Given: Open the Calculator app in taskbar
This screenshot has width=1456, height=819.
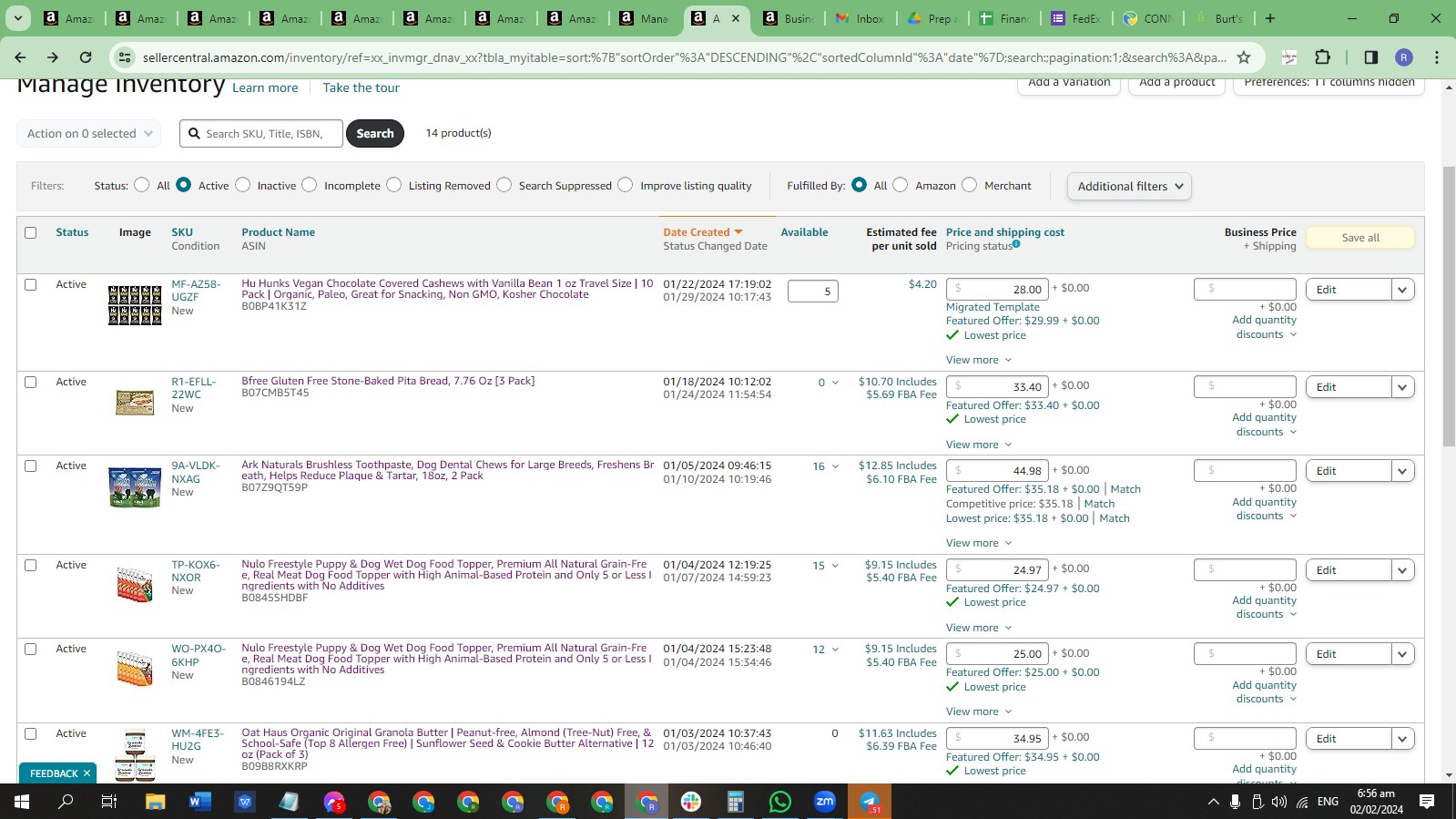Looking at the screenshot, I should 736,802.
